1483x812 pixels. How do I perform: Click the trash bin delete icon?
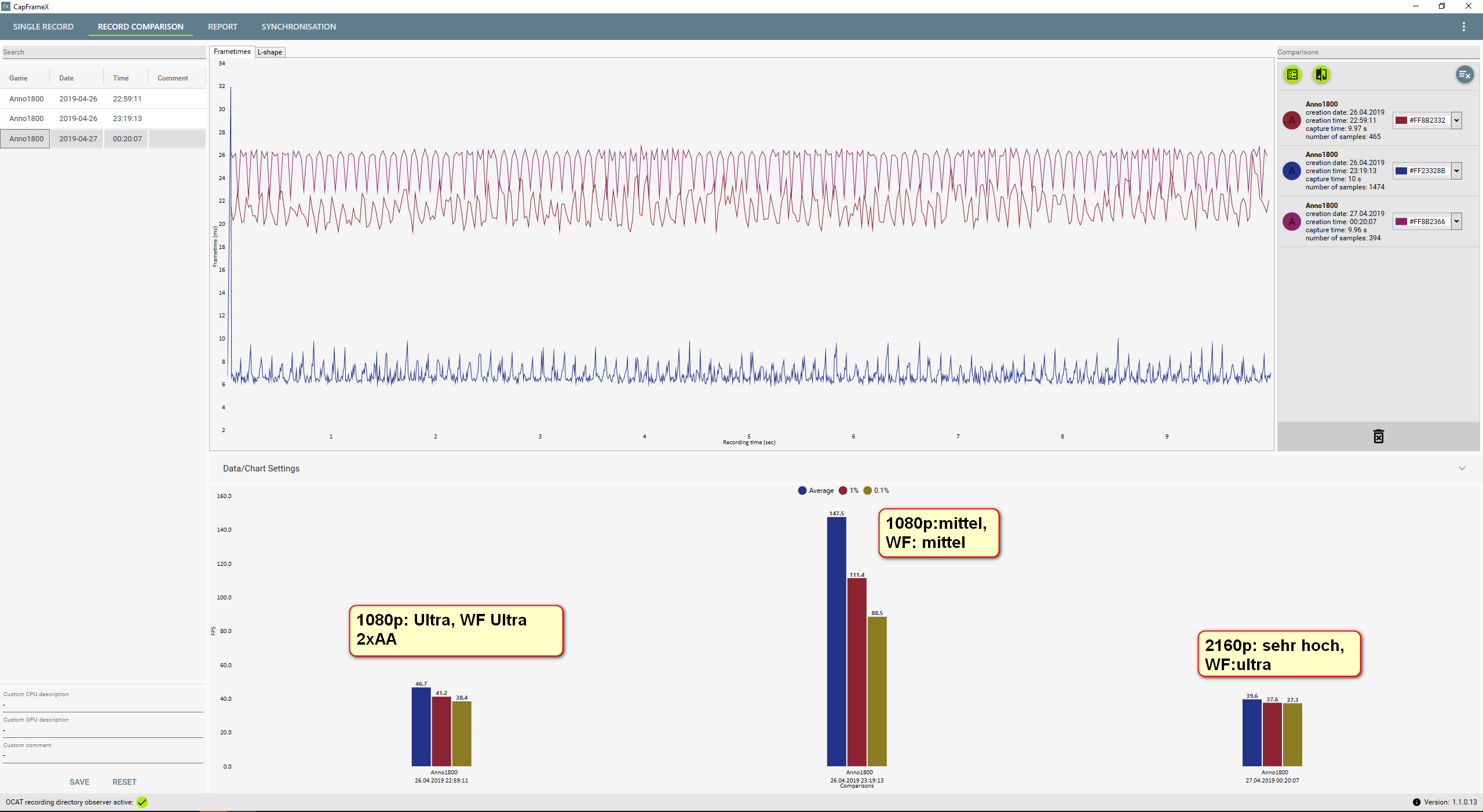point(1378,437)
